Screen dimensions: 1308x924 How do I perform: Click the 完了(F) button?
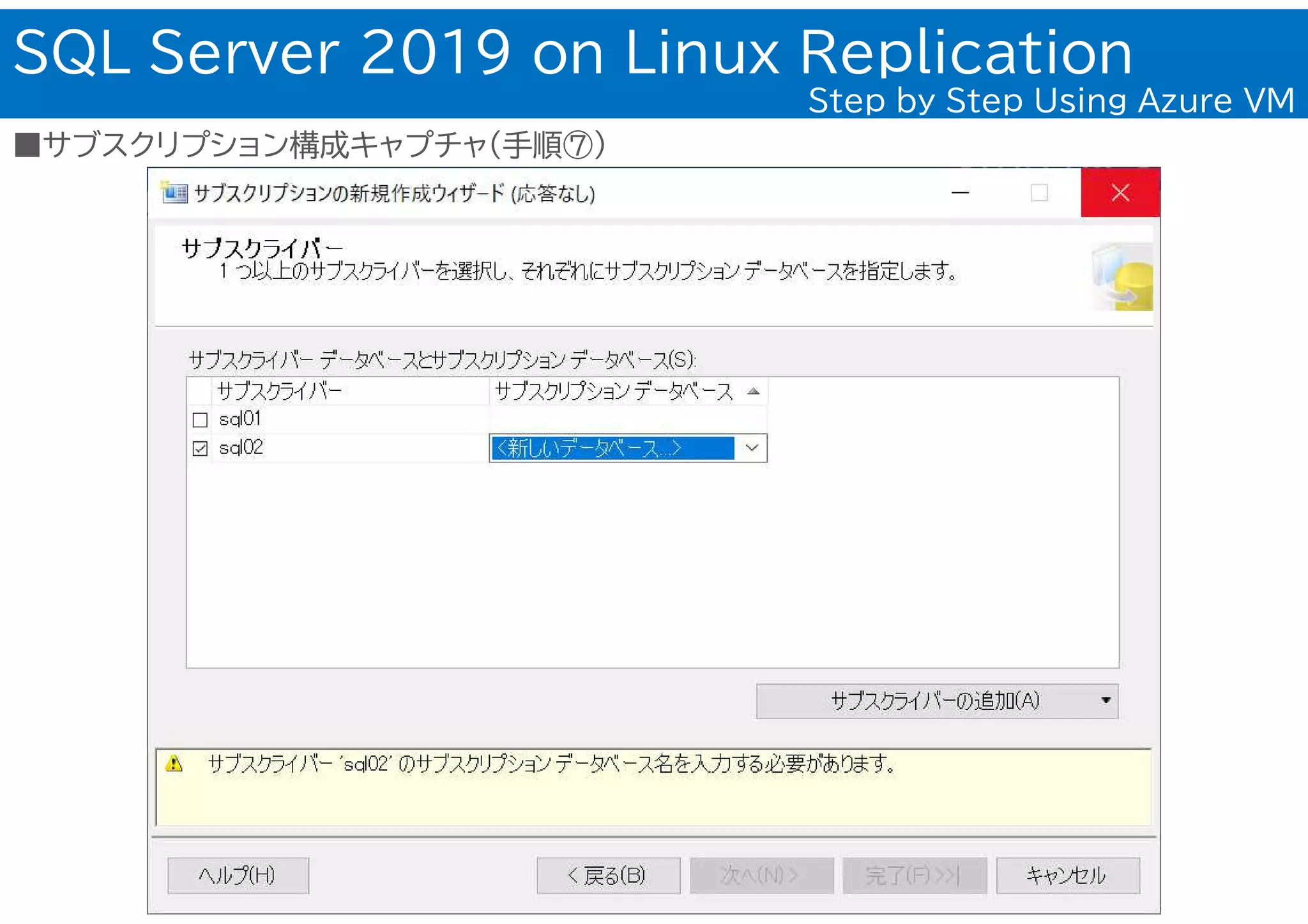(x=915, y=875)
